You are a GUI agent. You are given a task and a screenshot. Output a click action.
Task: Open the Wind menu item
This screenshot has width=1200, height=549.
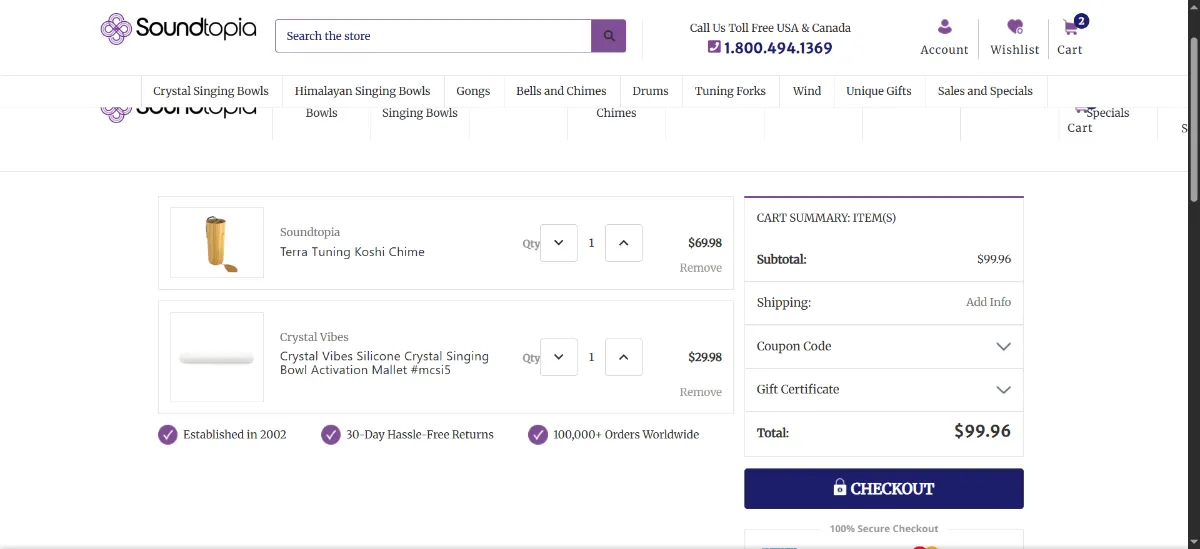[x=807, y=91]
